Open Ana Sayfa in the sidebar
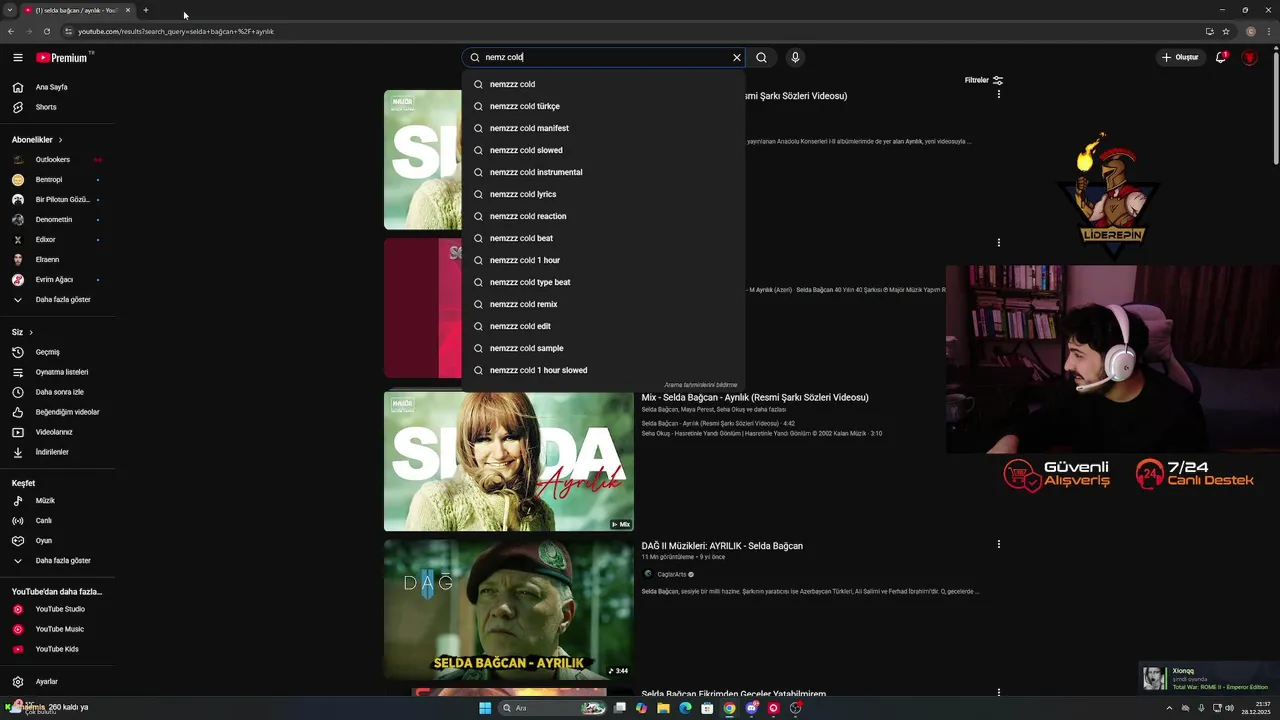Screen dimensions: 1280x720 tap(57, 87)
